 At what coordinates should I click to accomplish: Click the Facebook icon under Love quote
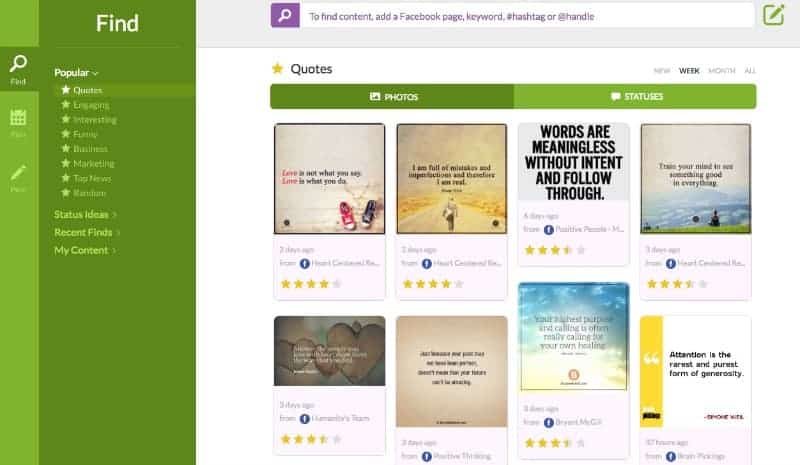[305, 263]
